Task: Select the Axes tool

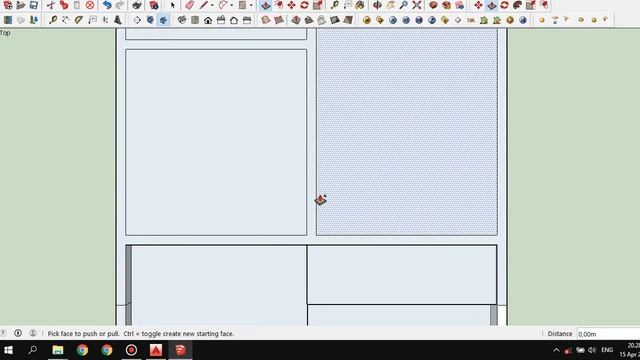Action: 105,20
